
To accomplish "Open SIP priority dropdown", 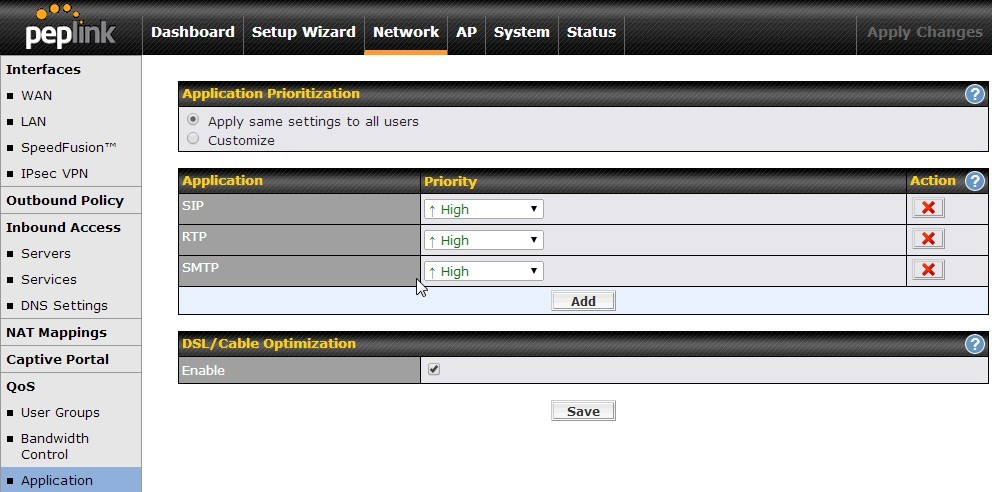I will [x=483, y=209].
